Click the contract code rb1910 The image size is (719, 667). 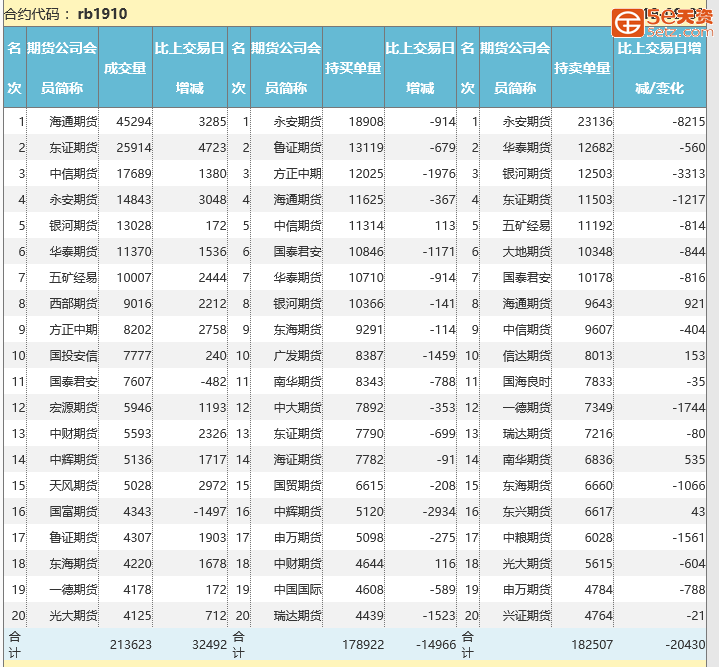(102, 14)
